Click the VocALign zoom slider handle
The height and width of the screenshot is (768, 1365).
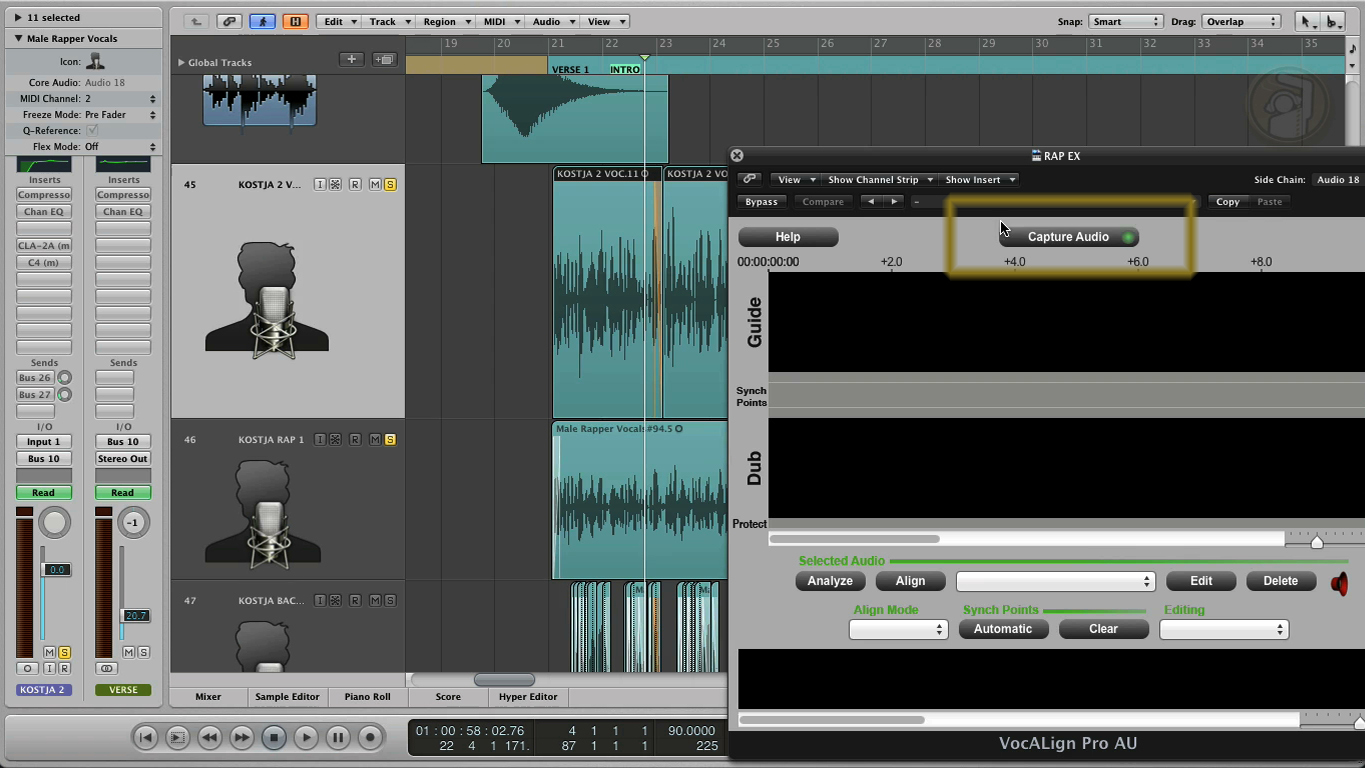1317,541
